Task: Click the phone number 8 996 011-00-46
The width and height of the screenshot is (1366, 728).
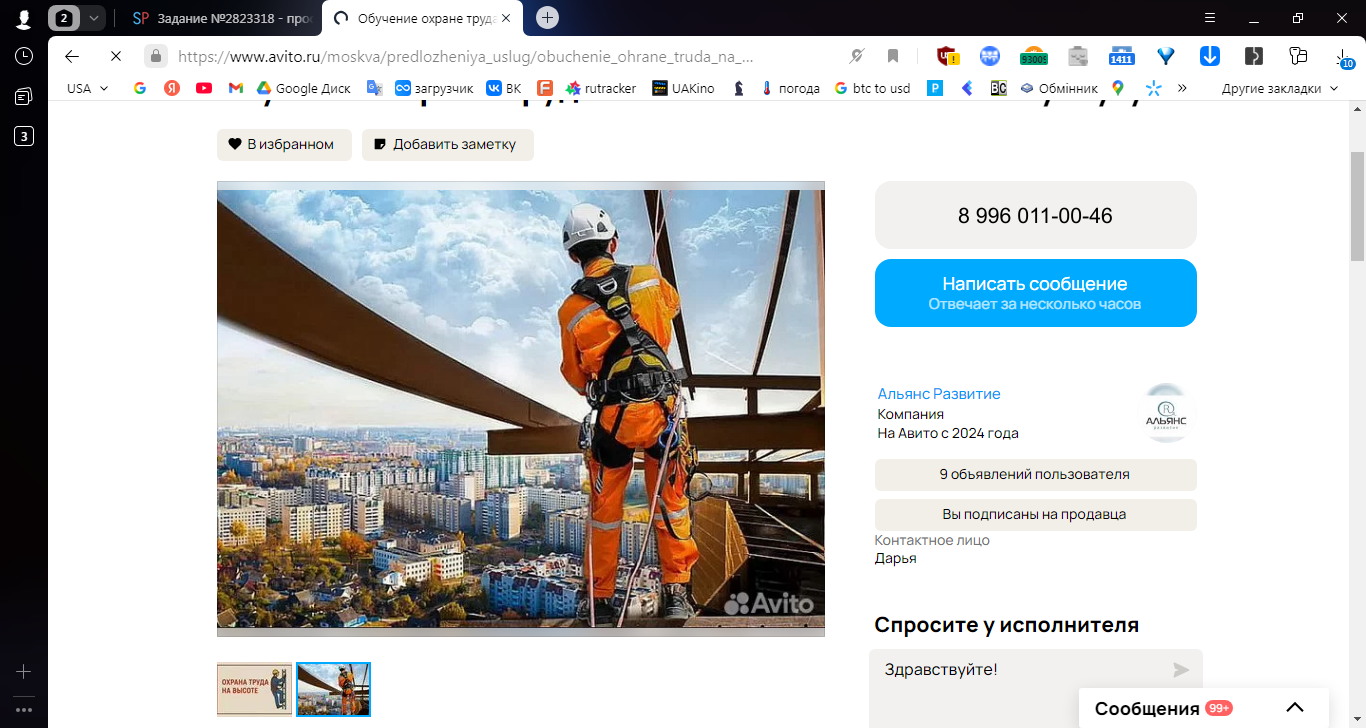Action: 1036,215
